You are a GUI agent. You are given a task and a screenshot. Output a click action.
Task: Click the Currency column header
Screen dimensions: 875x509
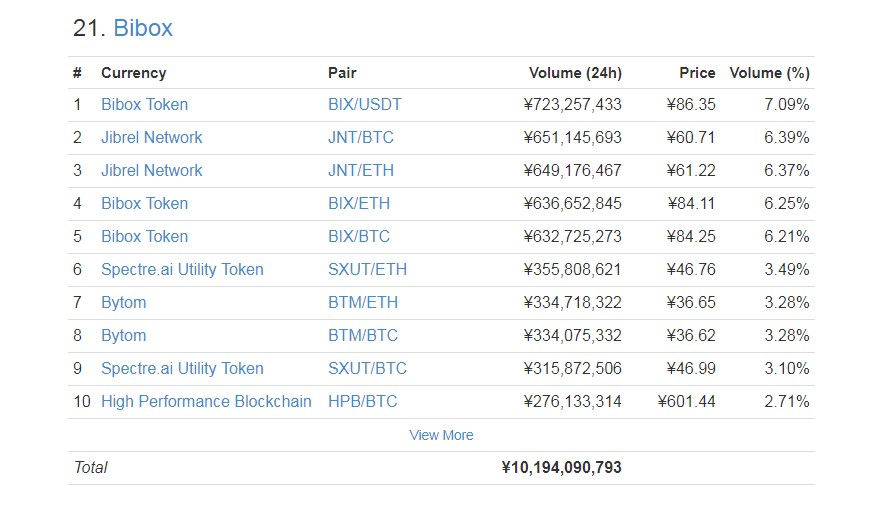[133, 73]
